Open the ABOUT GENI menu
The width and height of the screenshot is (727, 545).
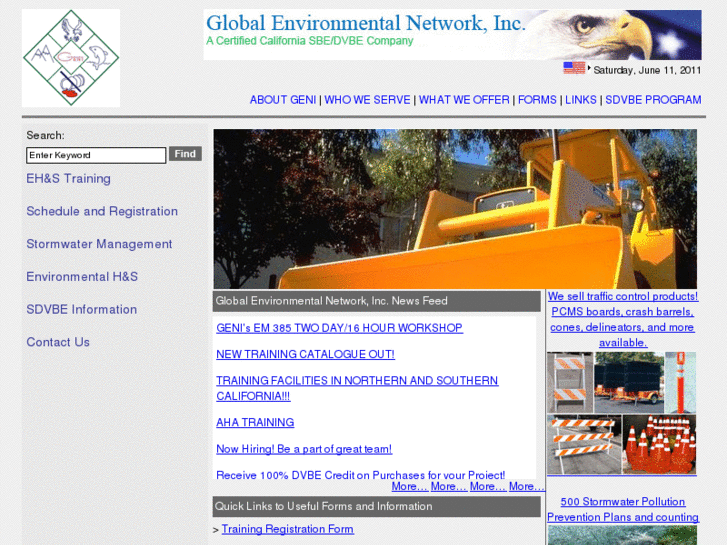click(x=283, y=100)
